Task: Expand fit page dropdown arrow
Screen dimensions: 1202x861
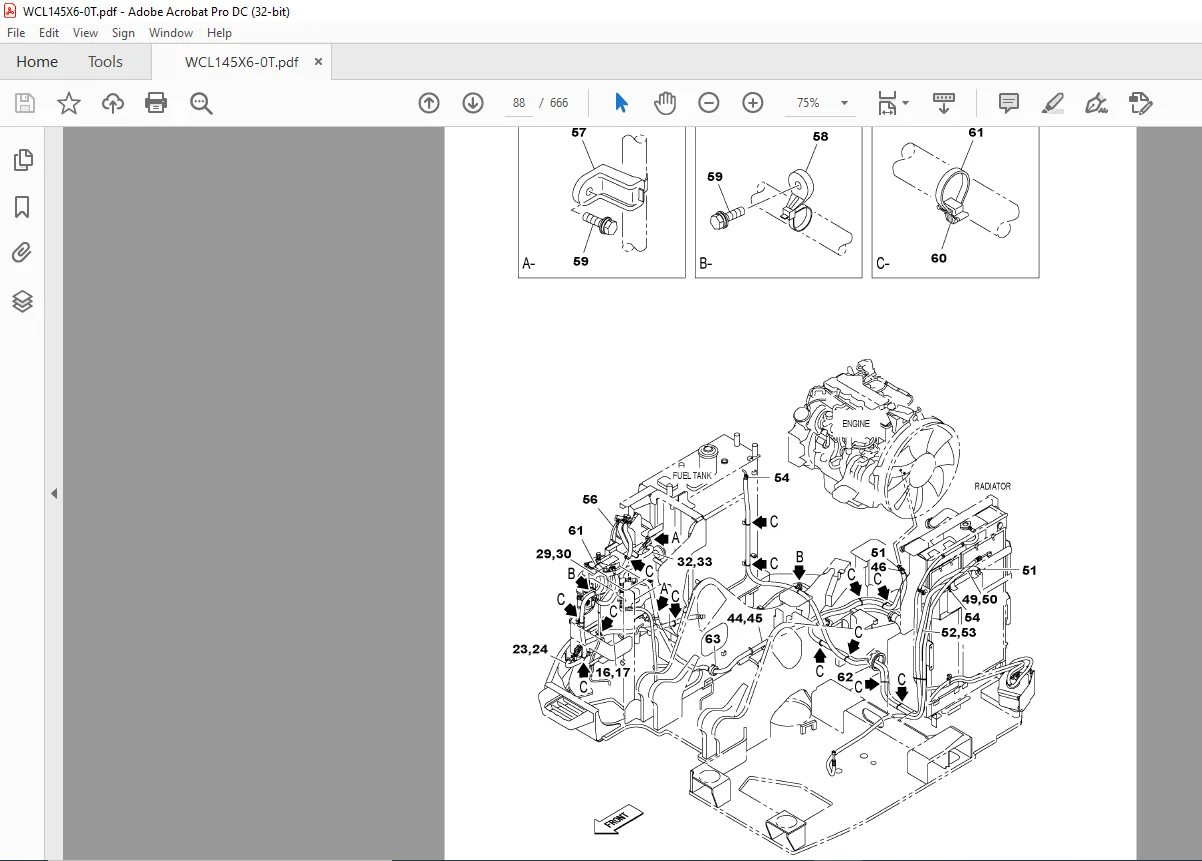Action: 905,103
